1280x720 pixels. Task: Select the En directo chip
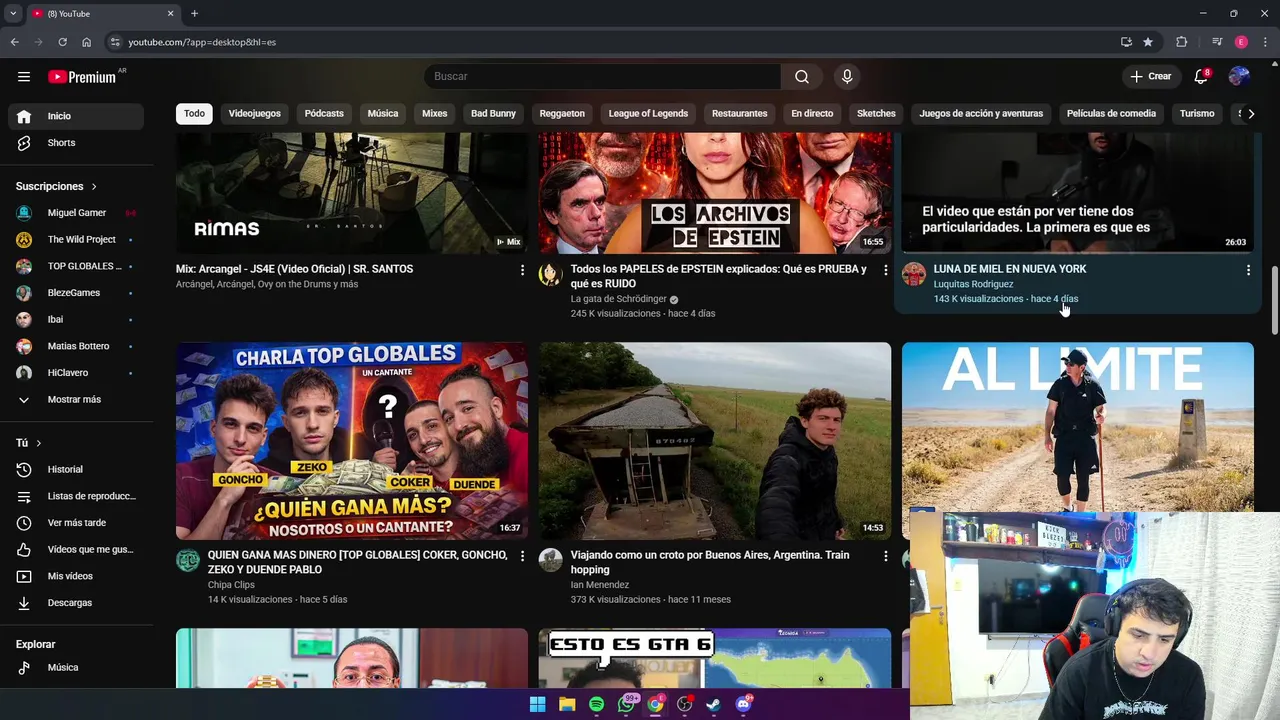click(812, 114)
